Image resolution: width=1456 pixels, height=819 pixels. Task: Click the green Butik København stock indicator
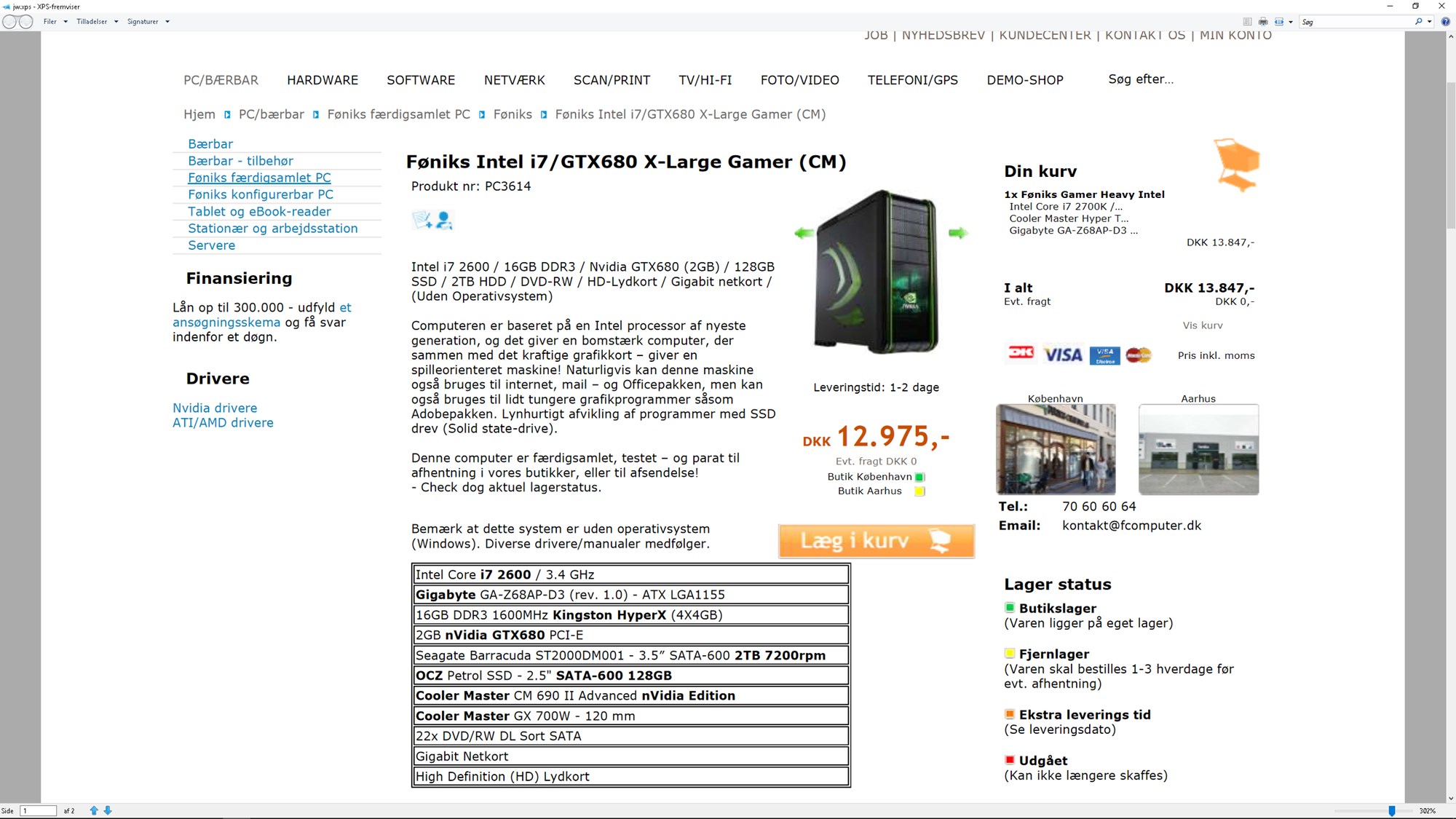pos(919,477)
